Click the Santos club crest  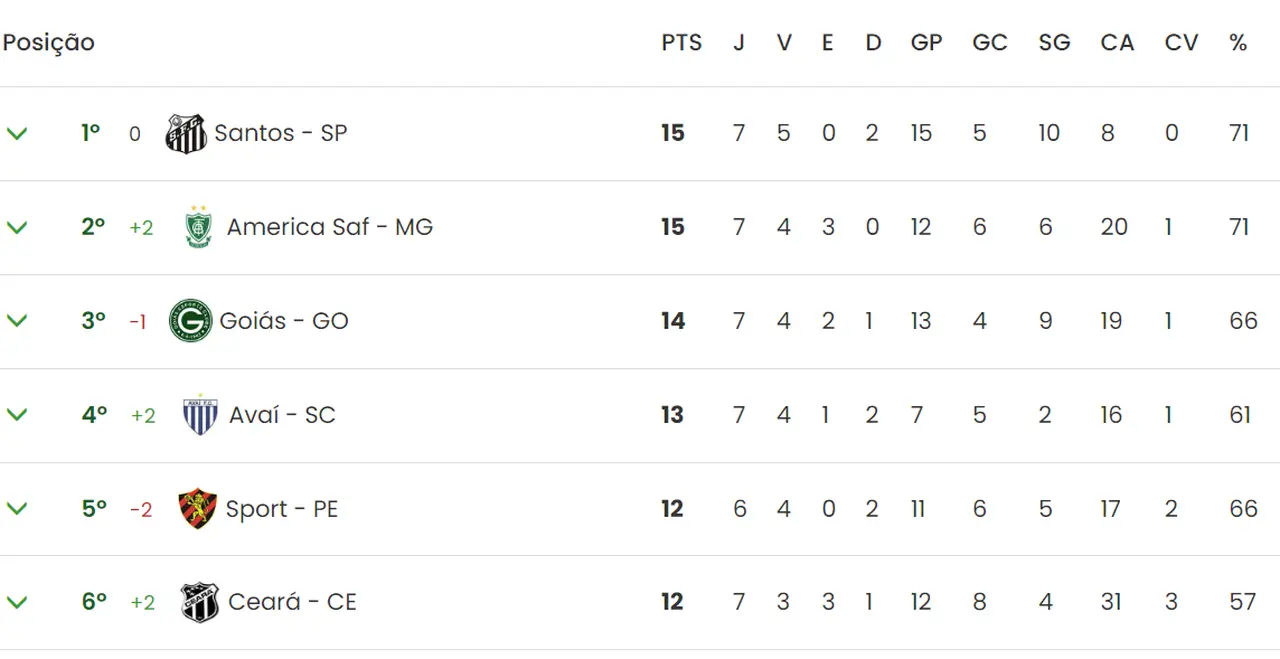click(186, 133)
